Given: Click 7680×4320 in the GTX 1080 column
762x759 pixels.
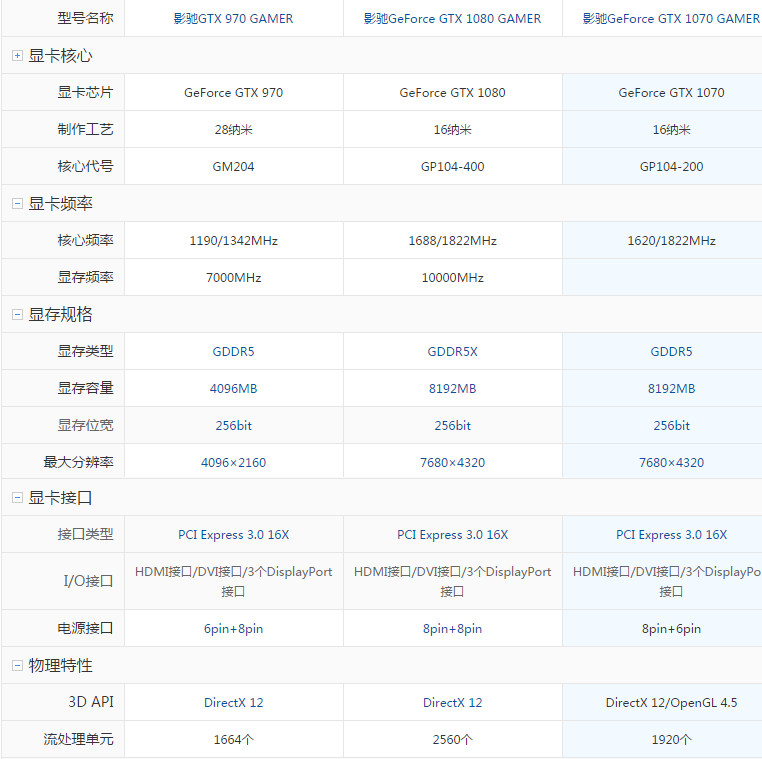Looking at the screenshot, I should pos(452,462).
